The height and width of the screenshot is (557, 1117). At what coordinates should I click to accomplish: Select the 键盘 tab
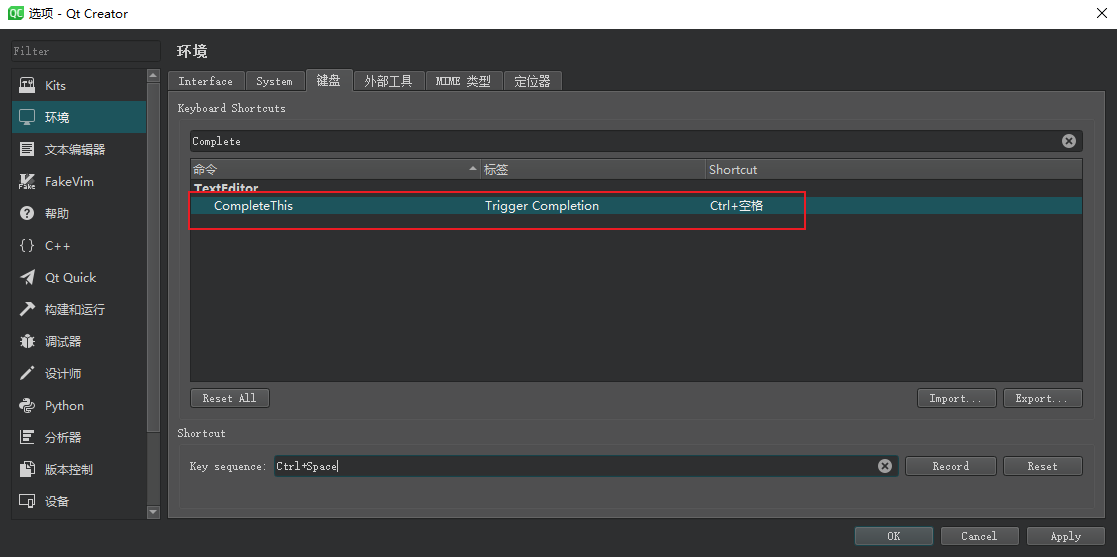328,80
